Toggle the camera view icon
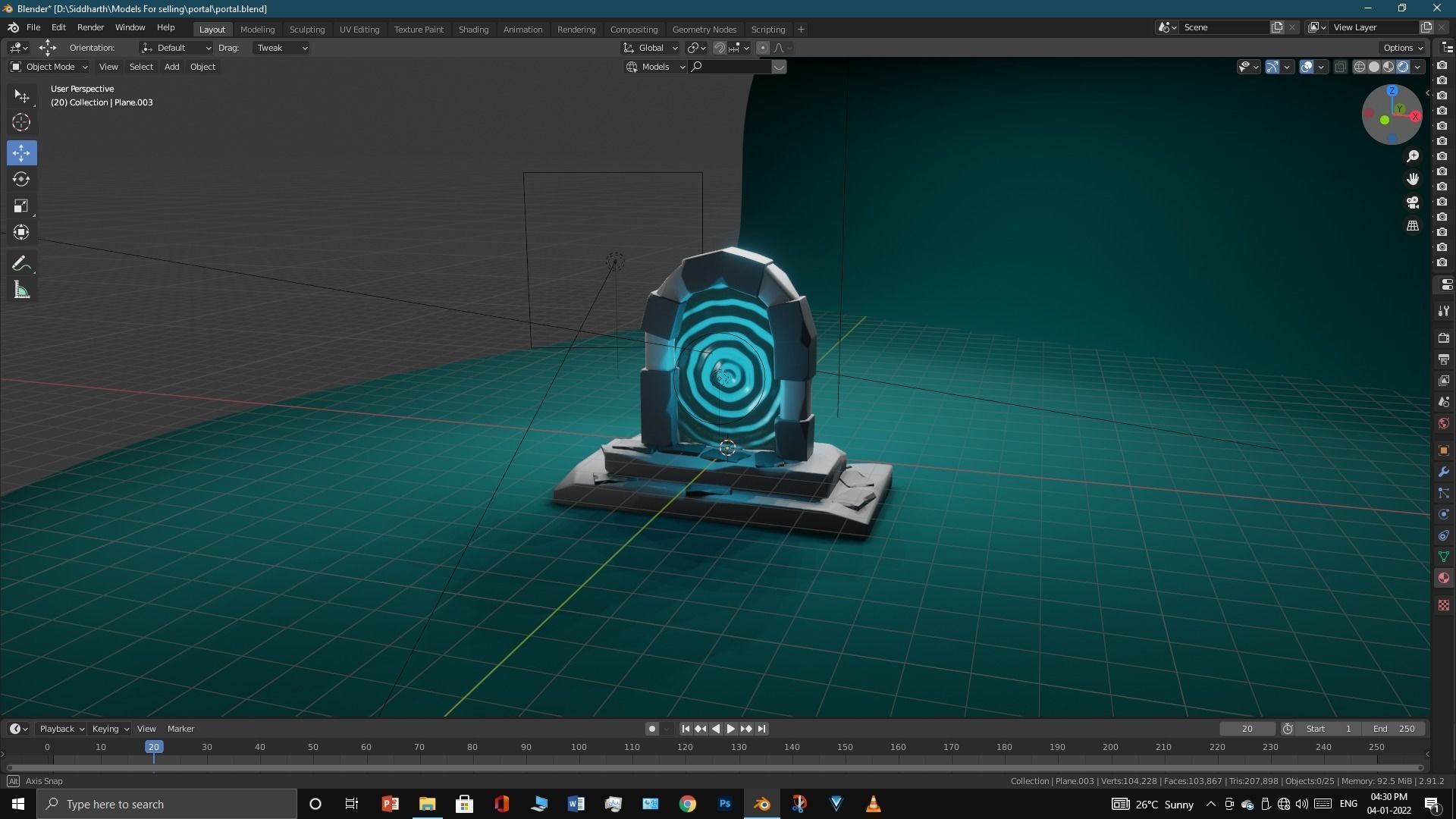 click(1413, 202)
